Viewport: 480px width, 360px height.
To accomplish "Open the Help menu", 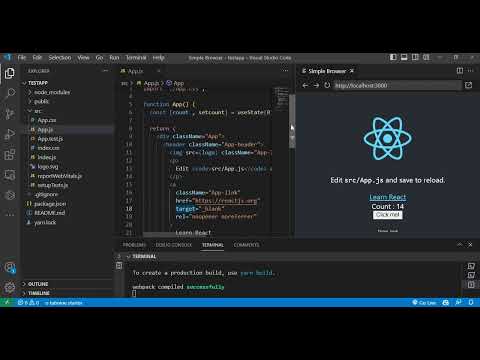I will click(159, 57).
